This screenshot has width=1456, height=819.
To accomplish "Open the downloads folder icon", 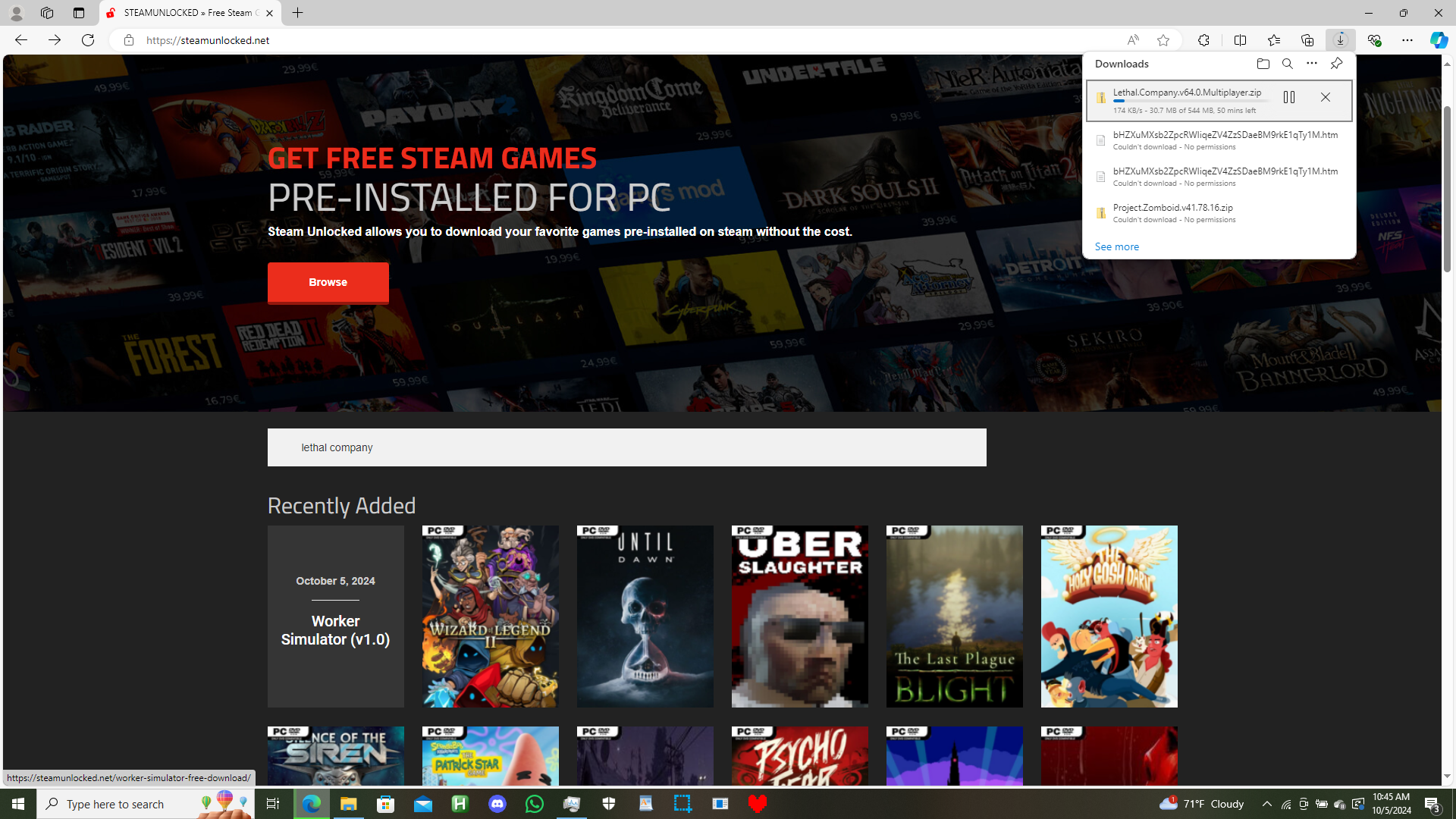I will coord(1263,64).
